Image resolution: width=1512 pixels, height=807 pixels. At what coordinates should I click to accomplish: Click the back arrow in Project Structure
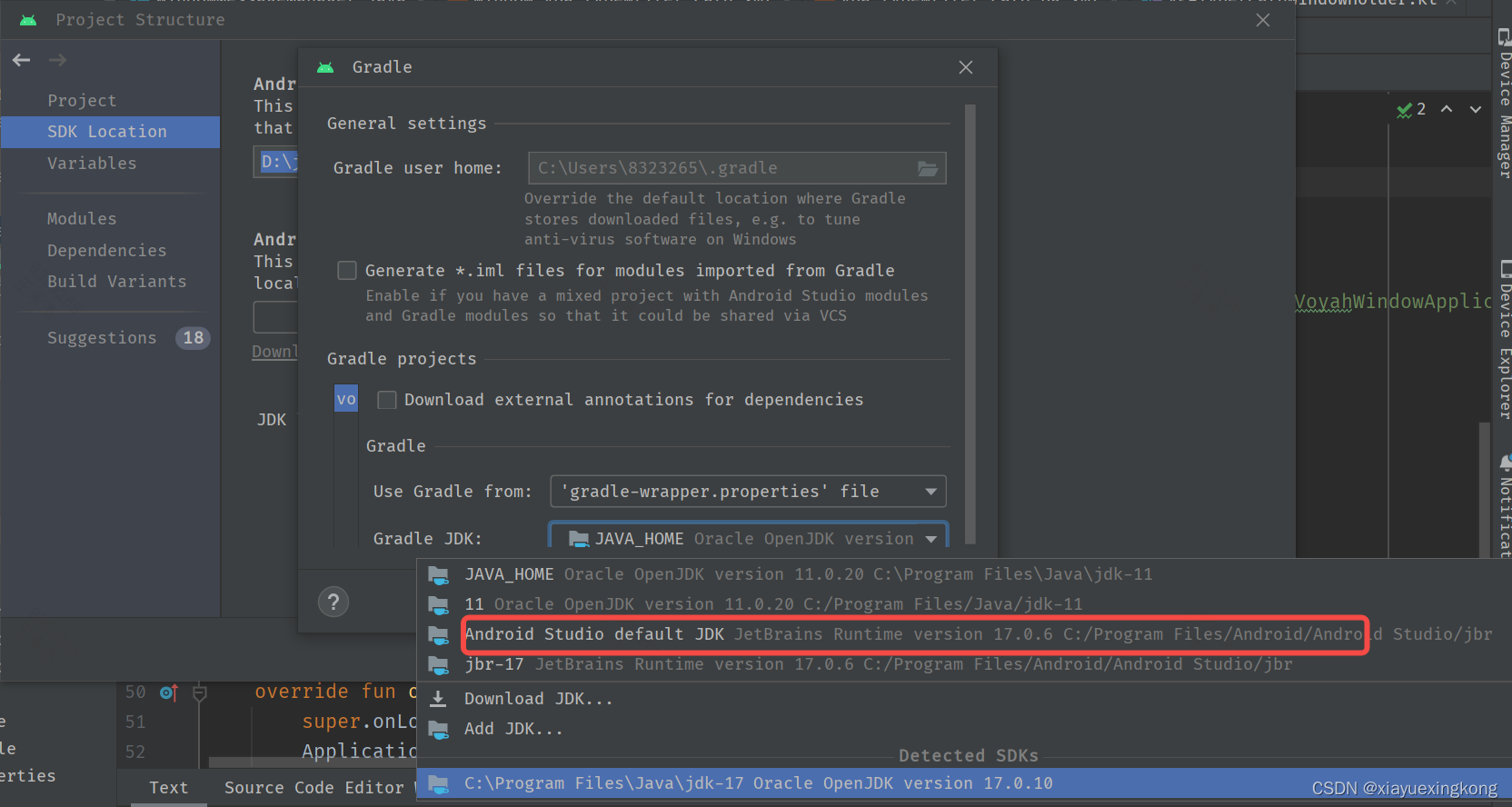click(x=22, y=60)
